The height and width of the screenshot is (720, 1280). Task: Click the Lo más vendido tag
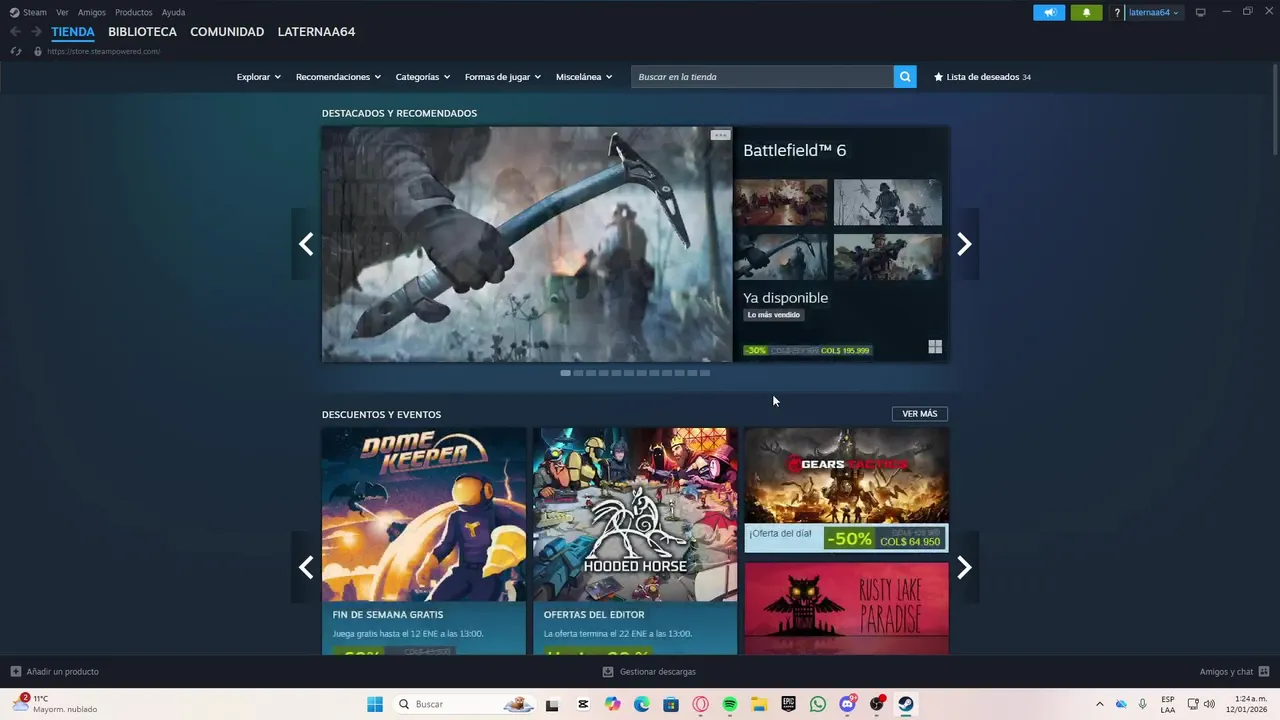774,315
